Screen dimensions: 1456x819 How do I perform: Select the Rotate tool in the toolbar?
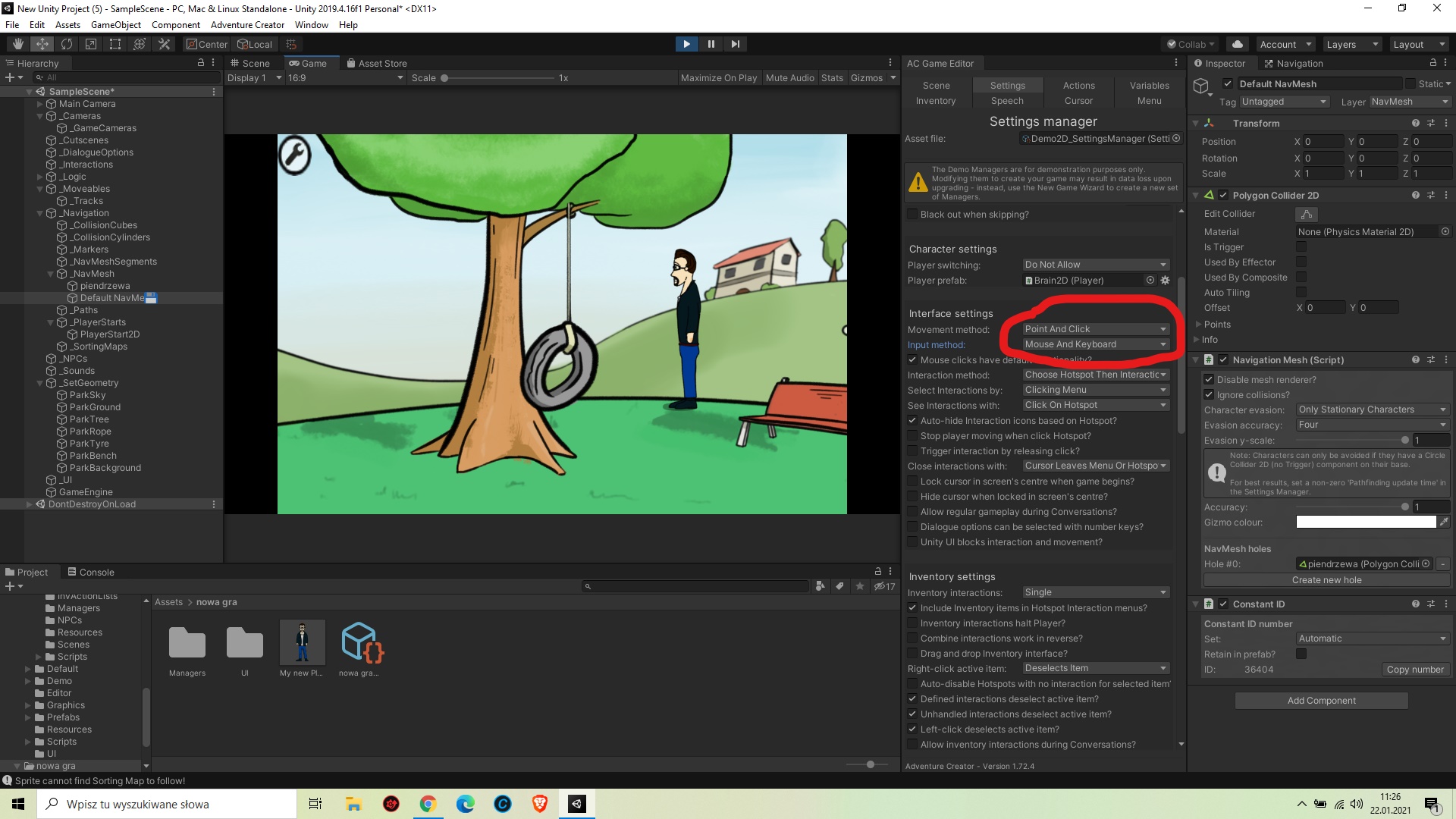point(67,44)
